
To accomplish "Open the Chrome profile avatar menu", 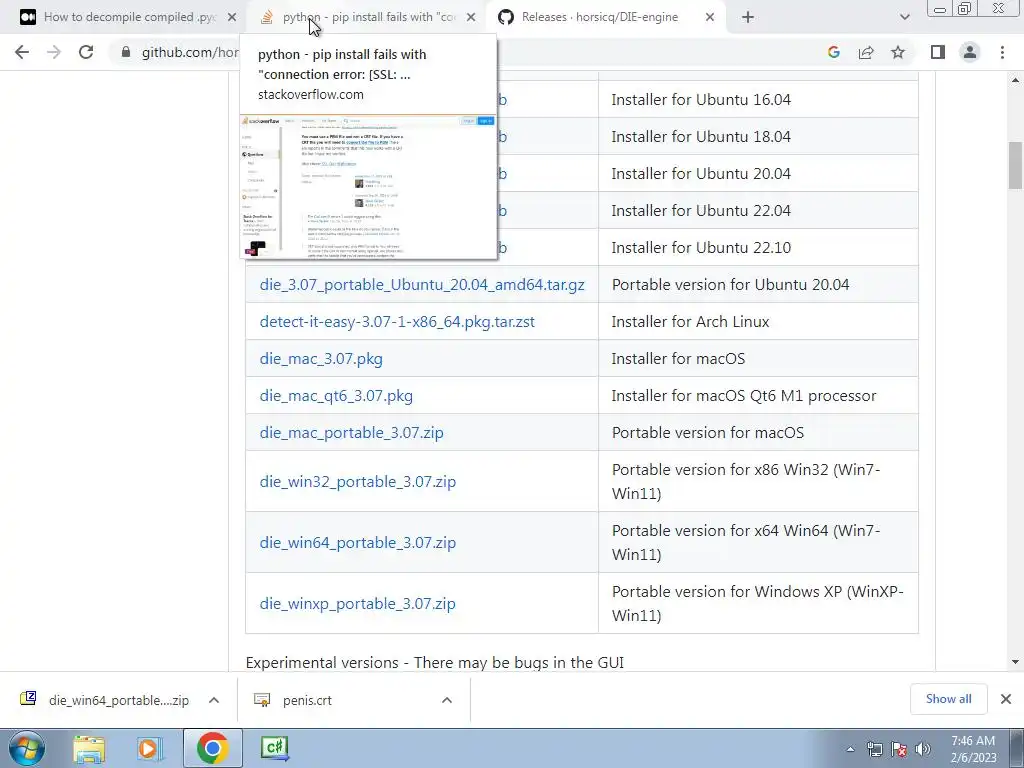I will pyautogui.click(x=970, y=52).
